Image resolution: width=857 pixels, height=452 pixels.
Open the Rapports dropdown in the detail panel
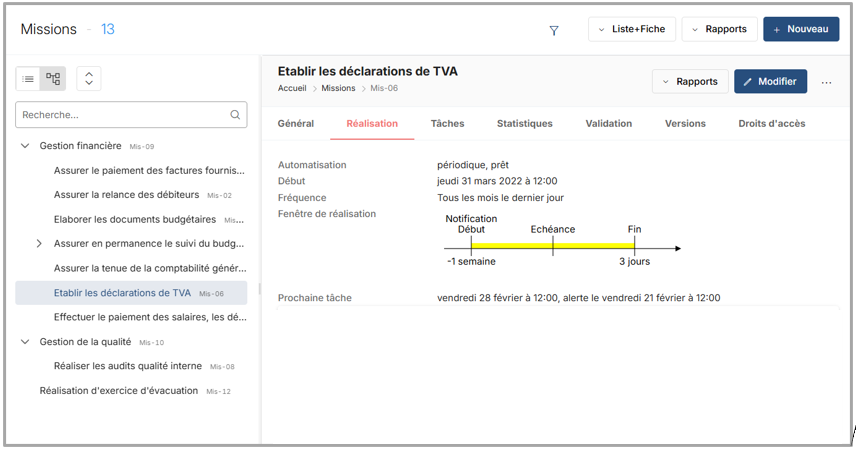[x=689, y=82]
